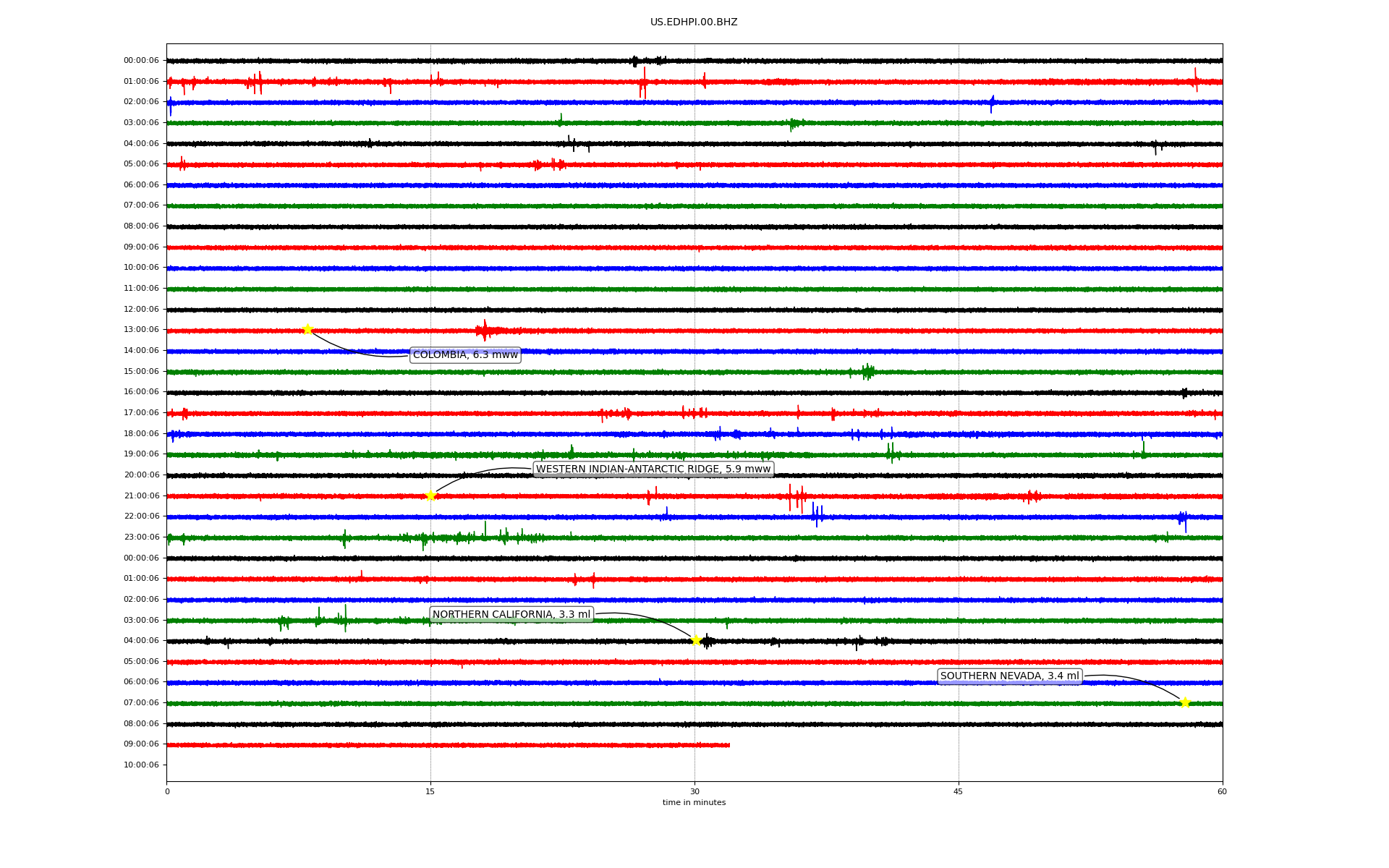1389x868 pixels.
Task: Click the 21:00:06 trace time label
Action: pos(141,496)
